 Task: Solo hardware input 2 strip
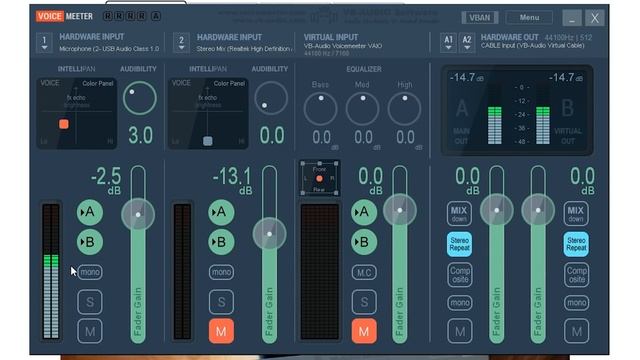pos(221,302)
